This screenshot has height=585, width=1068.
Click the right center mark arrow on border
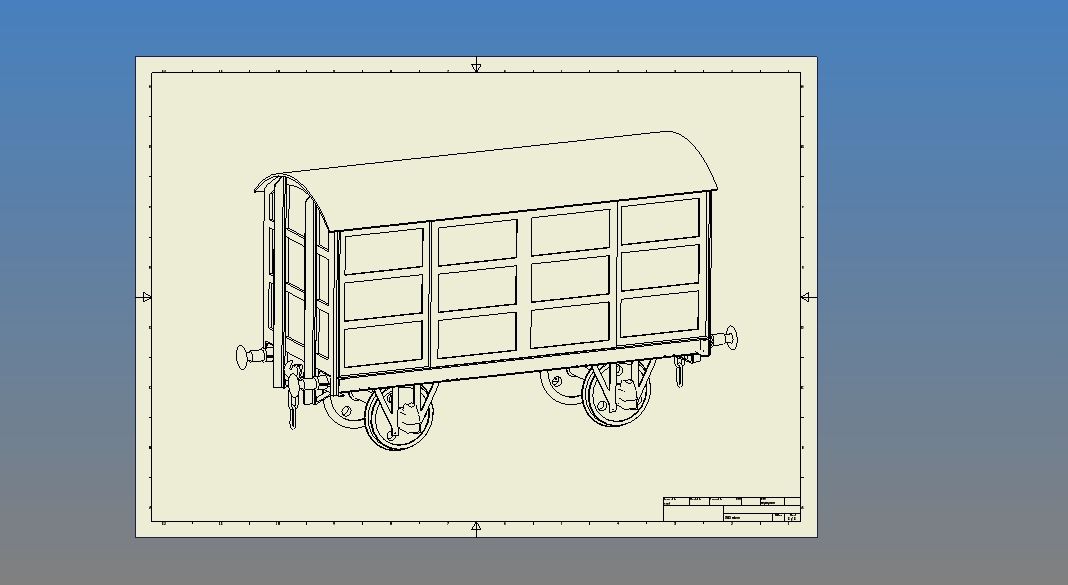(x=806, y=297)
